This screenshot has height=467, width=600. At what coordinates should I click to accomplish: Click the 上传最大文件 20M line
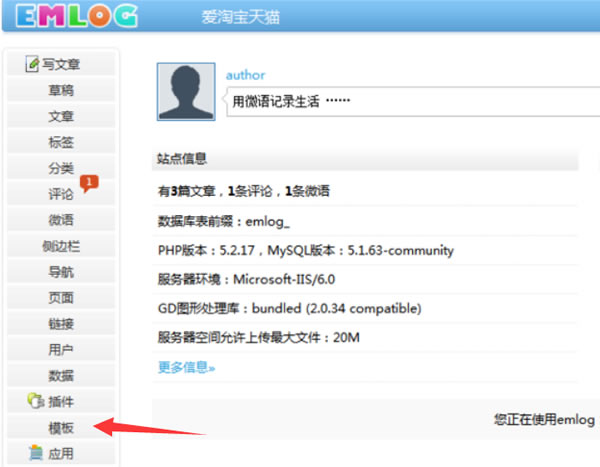click(x=259, y=338)
